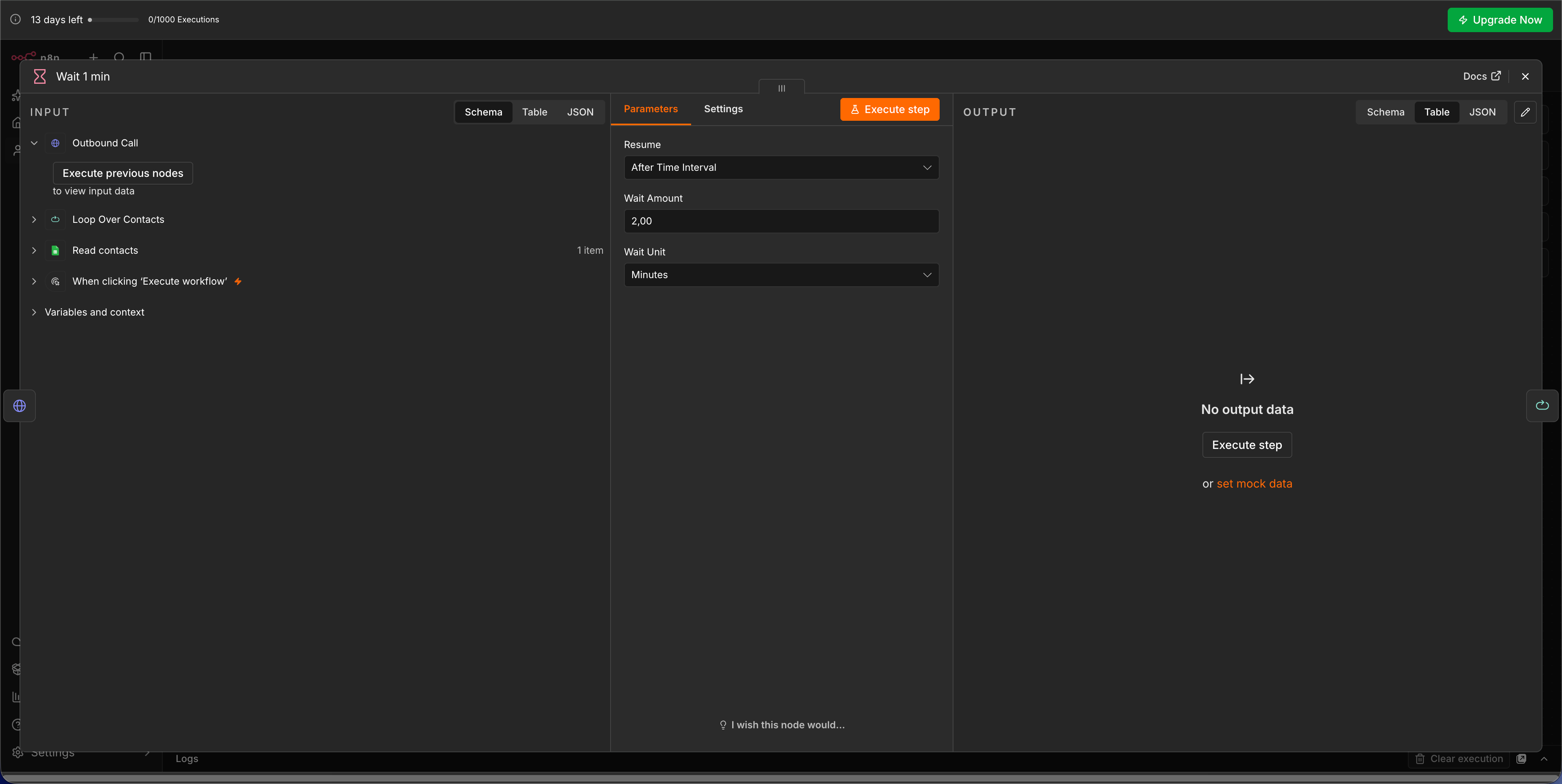1562x784 pixels.
Task: Click orange Execute step button
Action: pos(890,109)
